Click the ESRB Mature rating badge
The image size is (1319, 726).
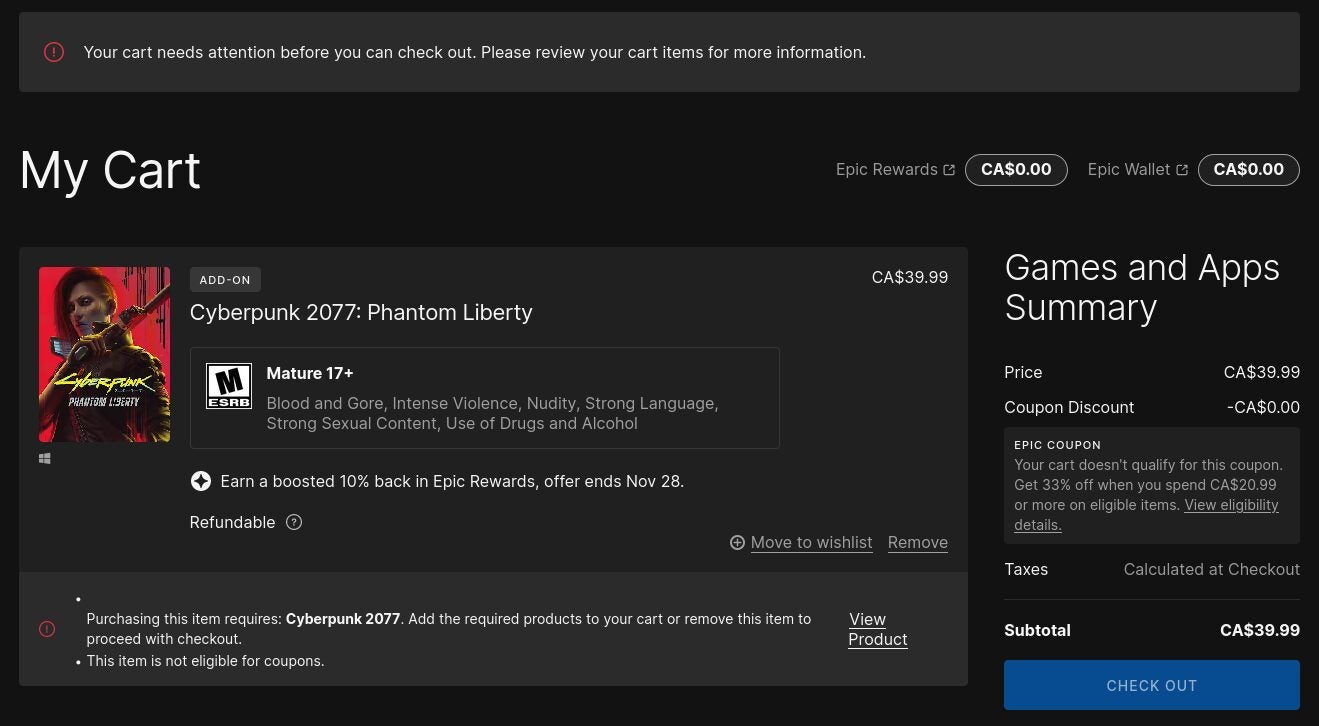229,386
